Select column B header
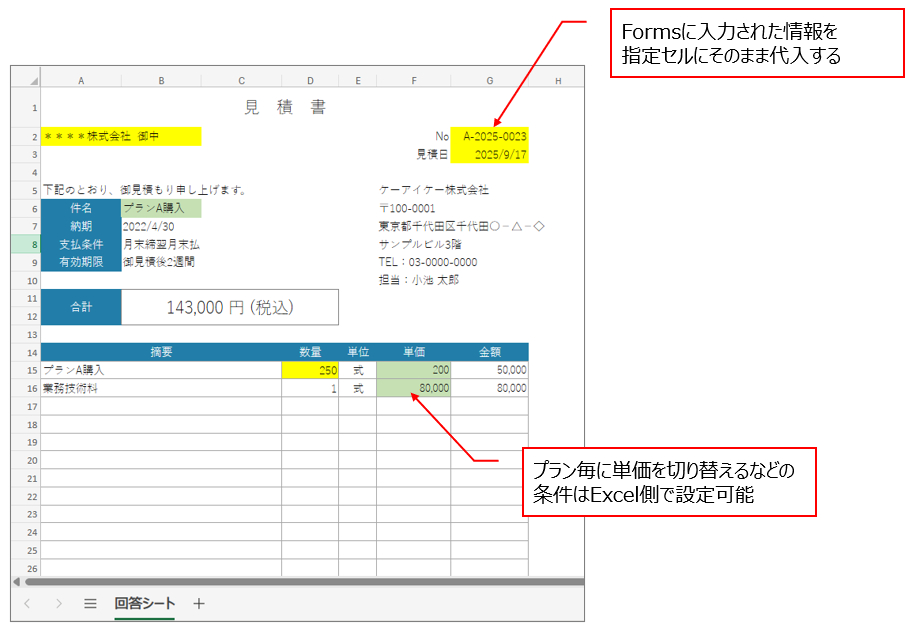Viewport: 912px width, 632px height. click(x=161, y=81)
